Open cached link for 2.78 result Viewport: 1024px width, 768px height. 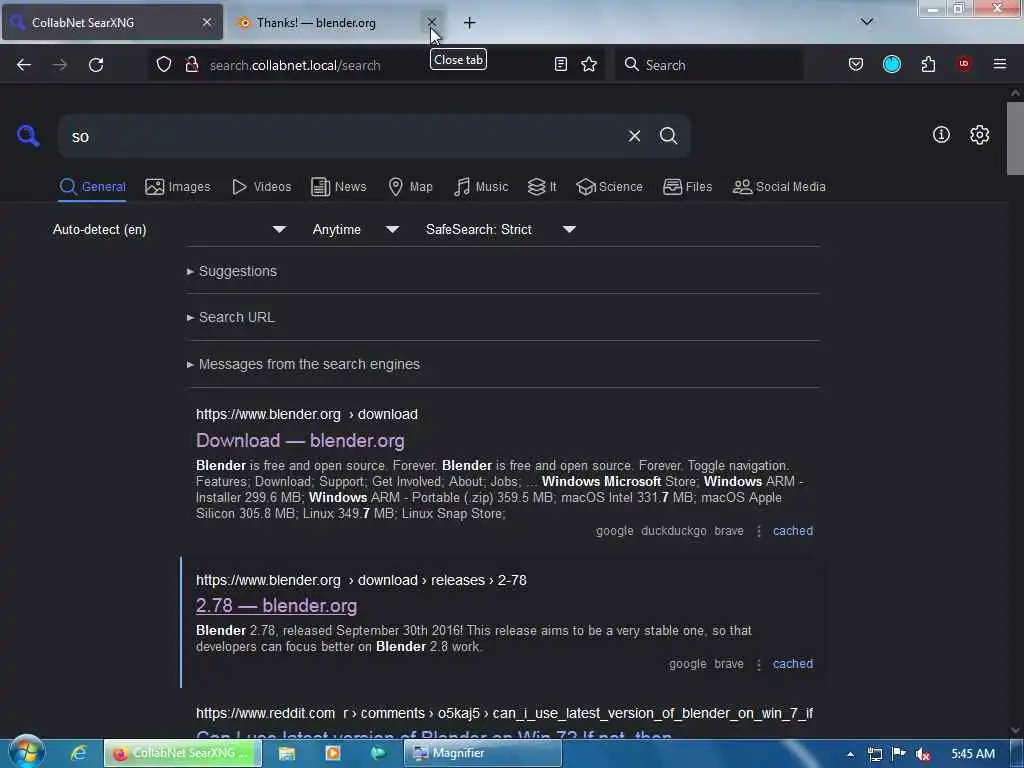pos(793,664)
